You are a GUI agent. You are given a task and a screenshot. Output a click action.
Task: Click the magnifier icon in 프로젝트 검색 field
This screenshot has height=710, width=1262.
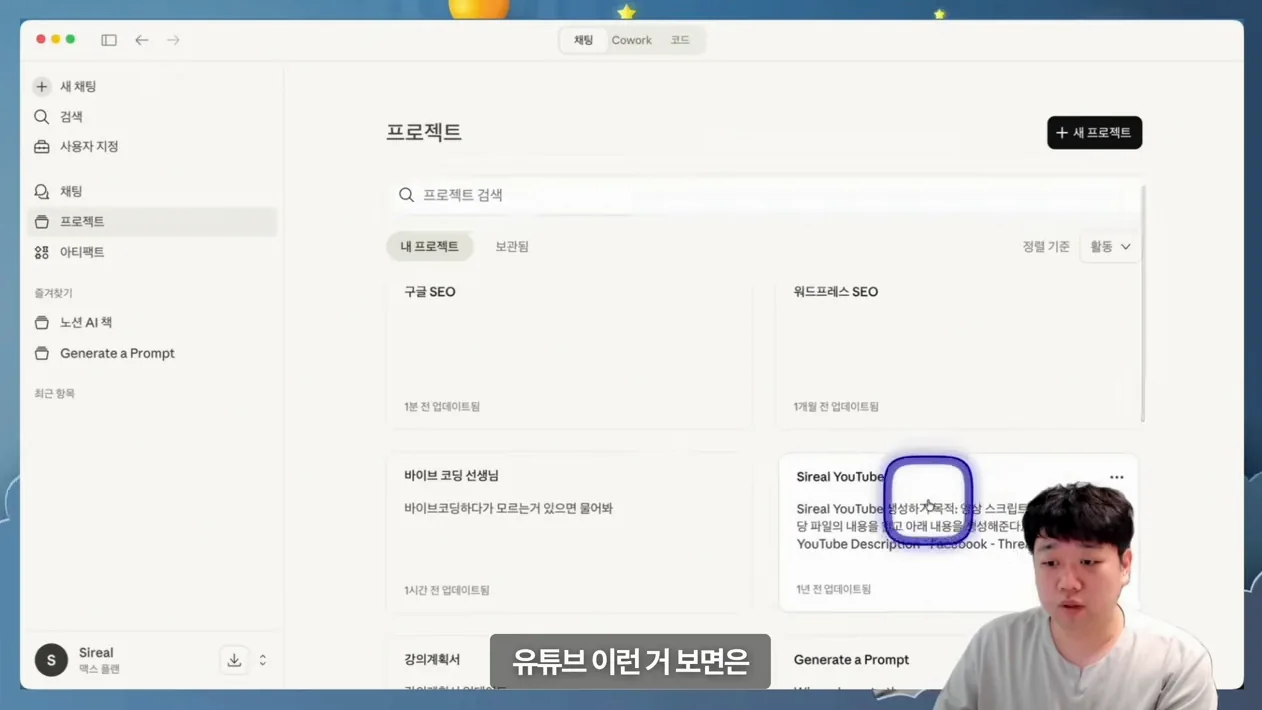click(406, 195)
